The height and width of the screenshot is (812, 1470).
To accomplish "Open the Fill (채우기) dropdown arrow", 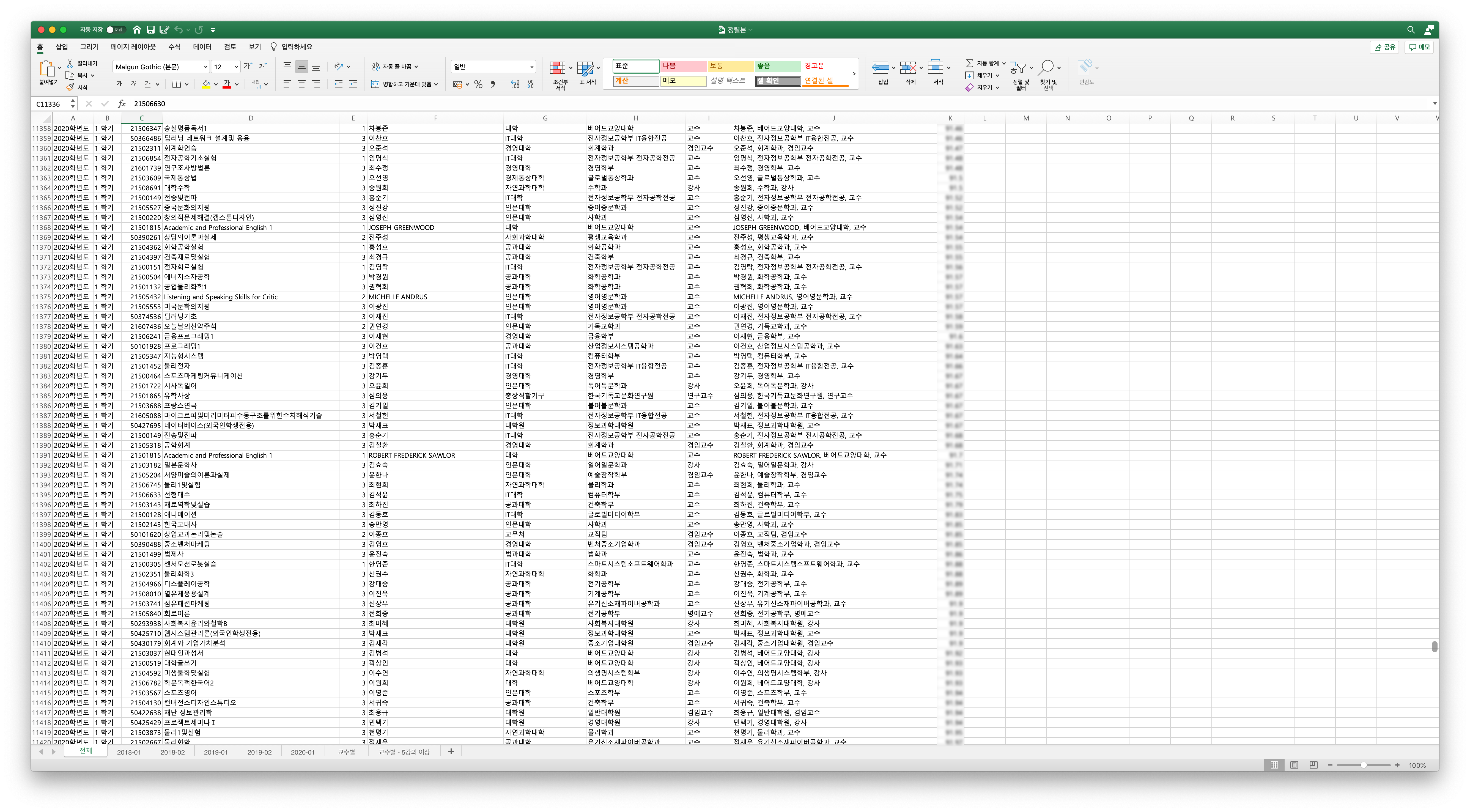I will (997, 75).
